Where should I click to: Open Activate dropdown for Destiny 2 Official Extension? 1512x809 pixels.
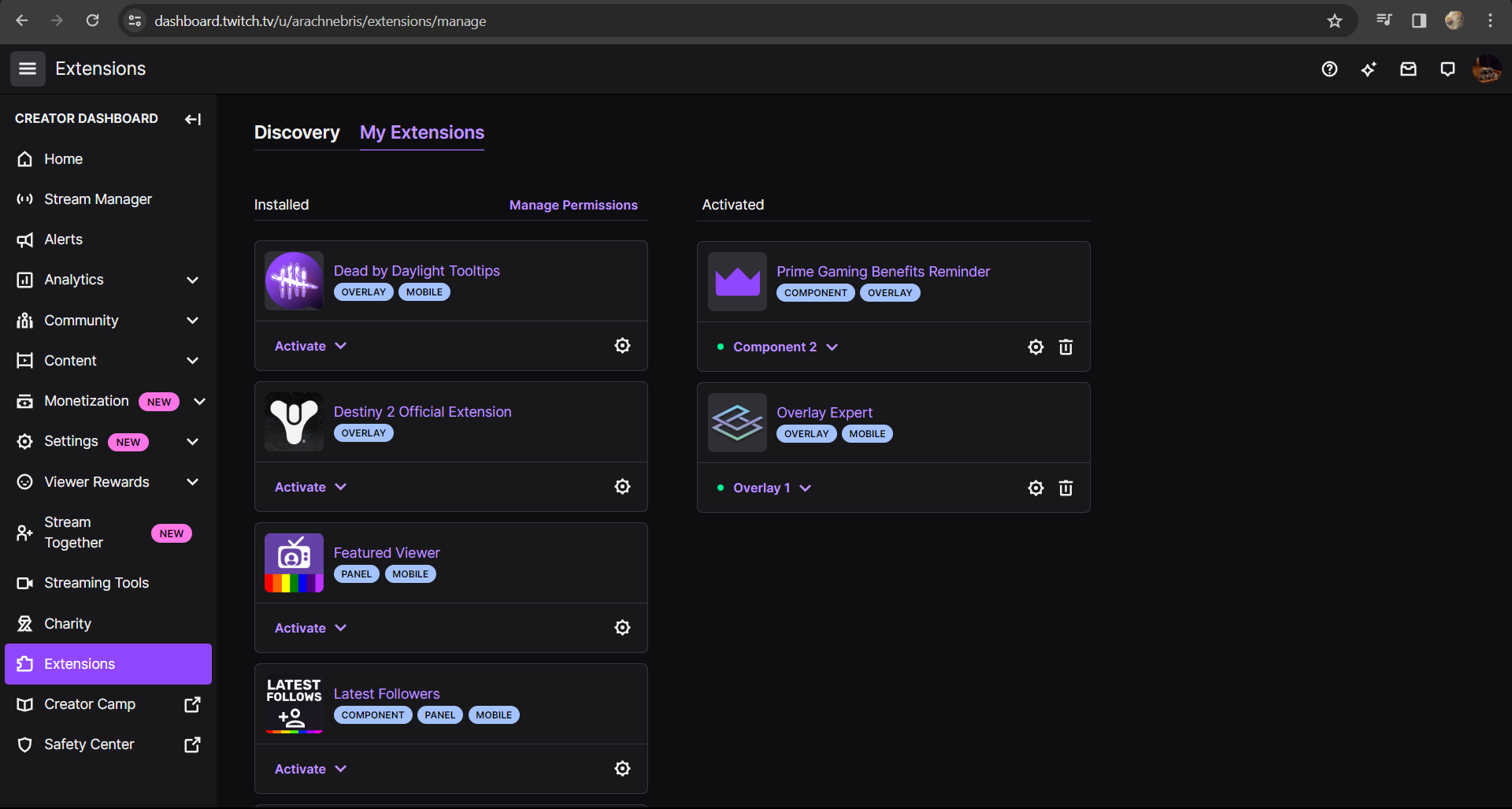[310, 487]
